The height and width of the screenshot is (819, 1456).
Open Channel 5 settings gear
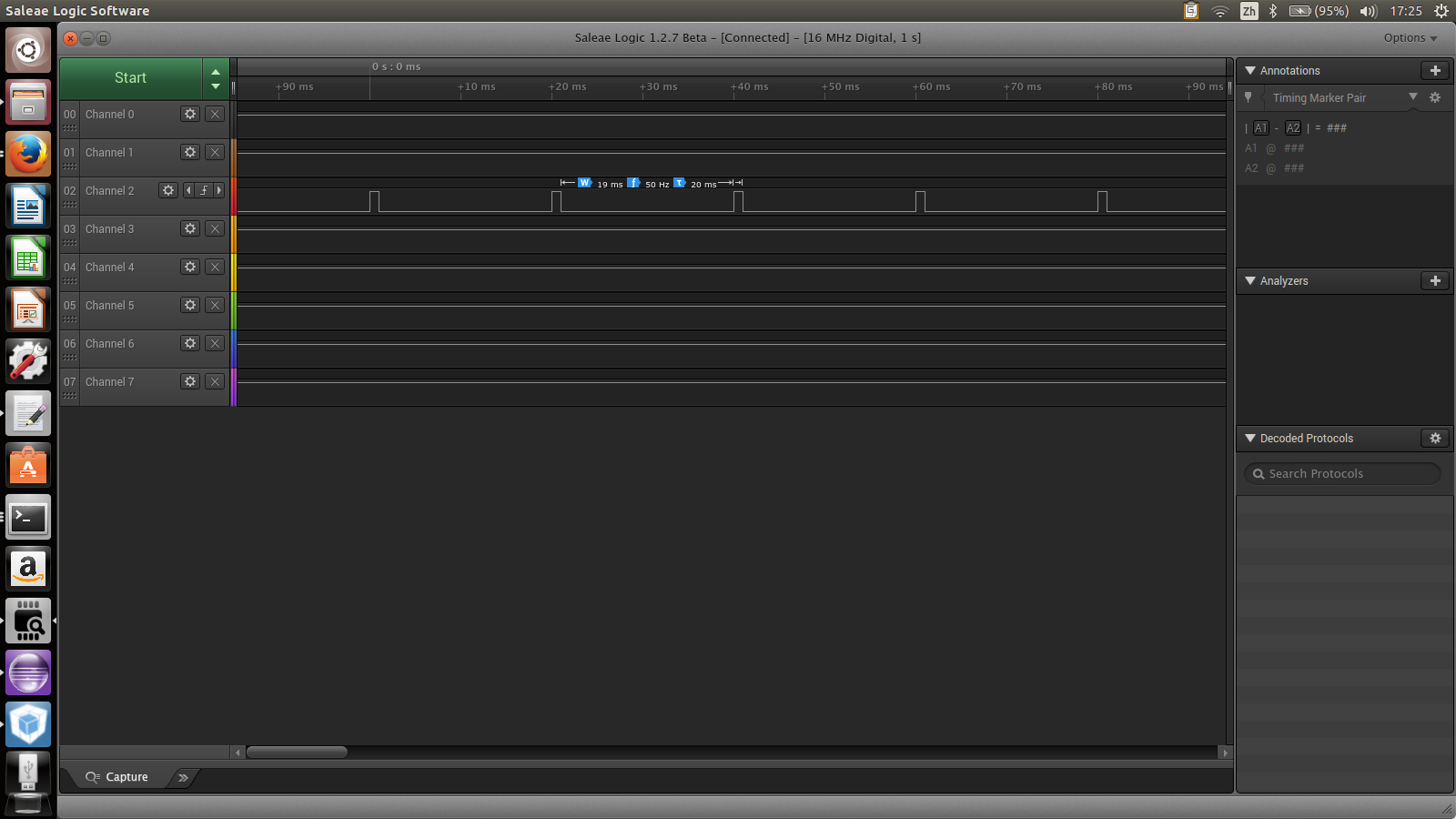point(190,305)
